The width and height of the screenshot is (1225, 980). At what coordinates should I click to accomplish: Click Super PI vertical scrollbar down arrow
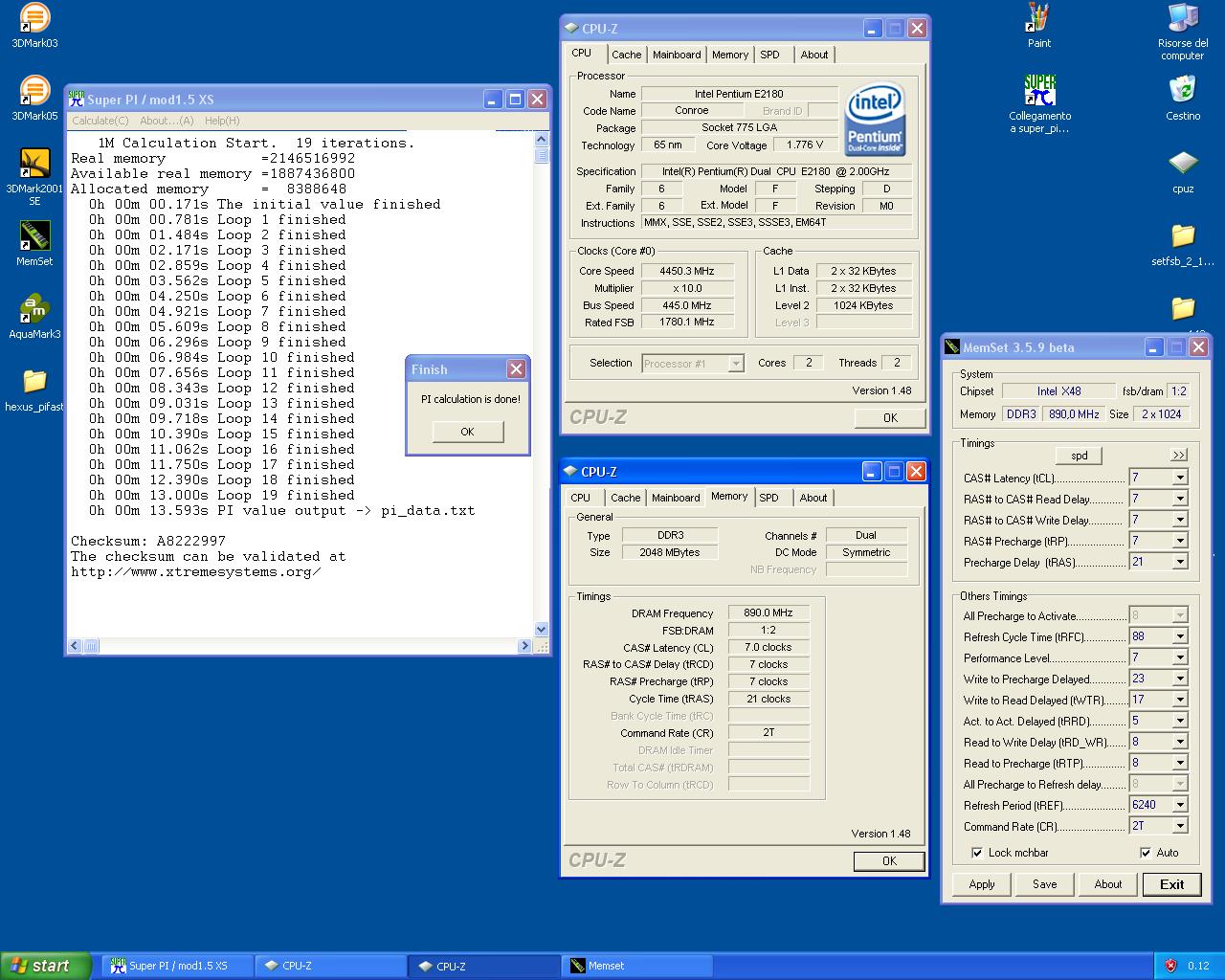click(542, 629)
